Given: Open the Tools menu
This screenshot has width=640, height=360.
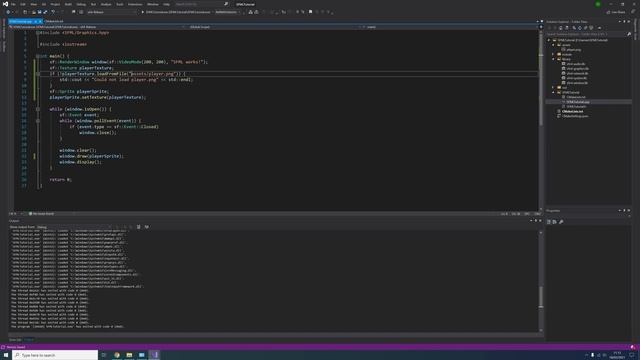Looking at the screenshot, I should pos(120,4).
